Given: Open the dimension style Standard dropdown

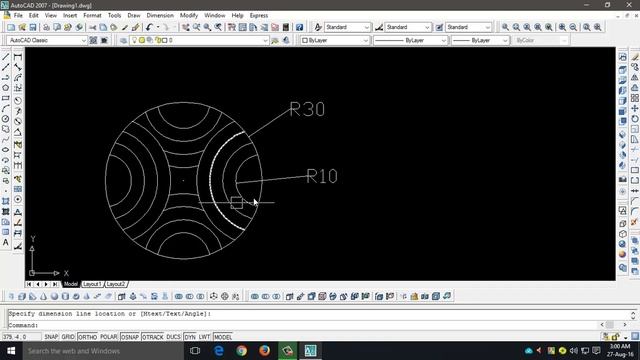Looking at the screenshot, I should click(408, 27).
